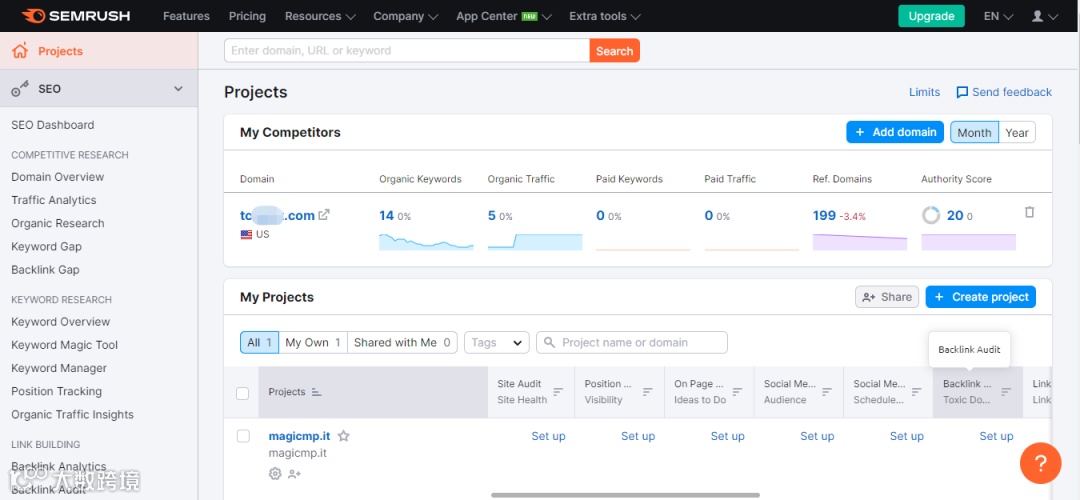Collapse the SEO sidebar section
This screenshot has width=1080, height=500.
pyautogui.click(x=178, y=89)
